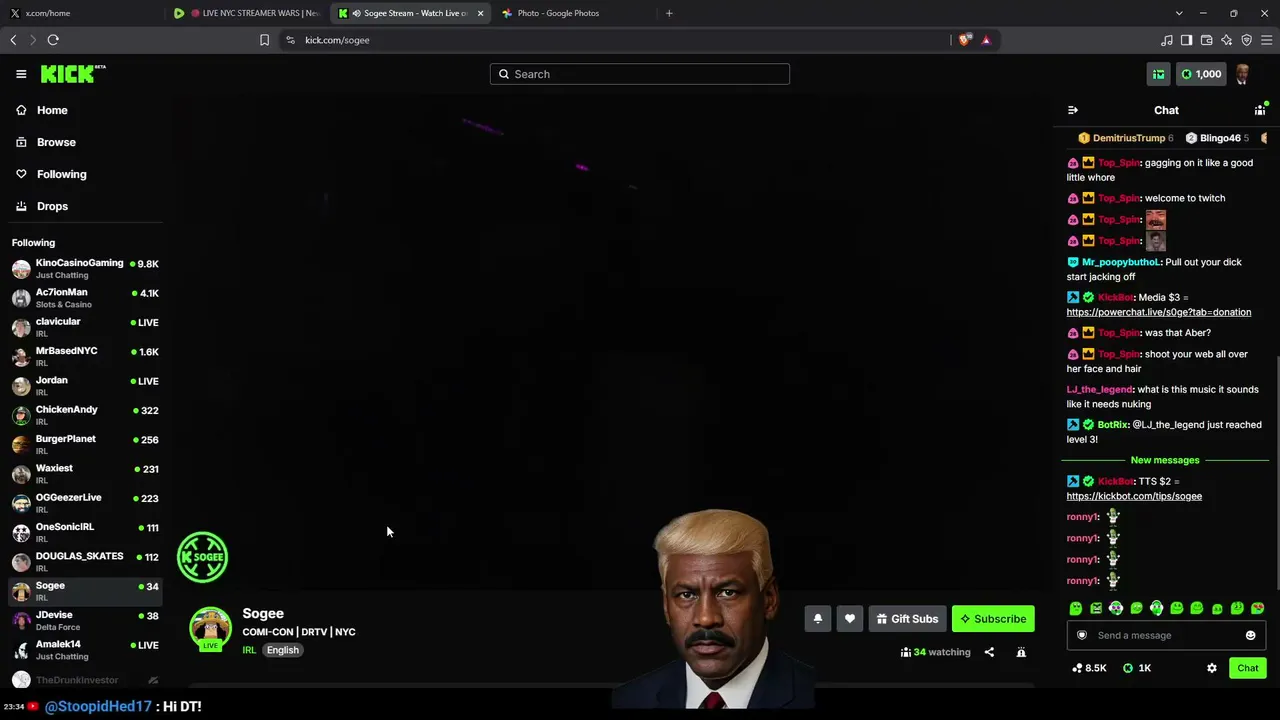The width and height of the screenshot is (1280, 720).
Task: Open the browser main menu
Action: click(1267, 40)
